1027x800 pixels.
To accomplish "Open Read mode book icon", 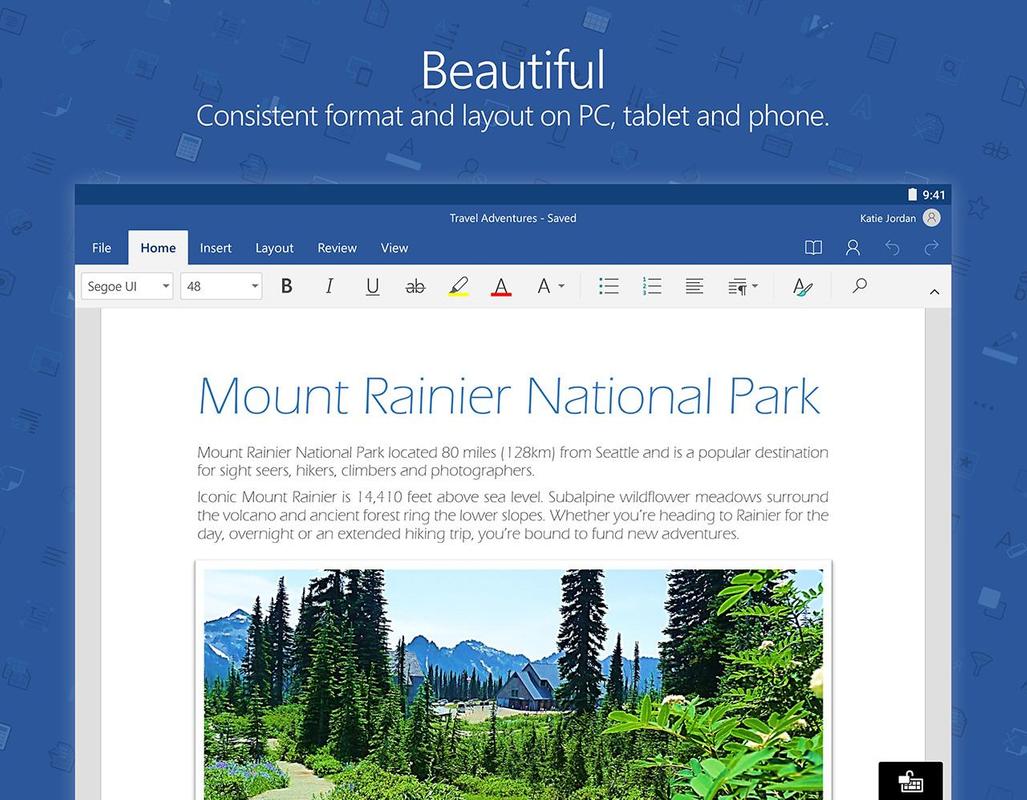I will pyautogui.click(x=813, y=247).
